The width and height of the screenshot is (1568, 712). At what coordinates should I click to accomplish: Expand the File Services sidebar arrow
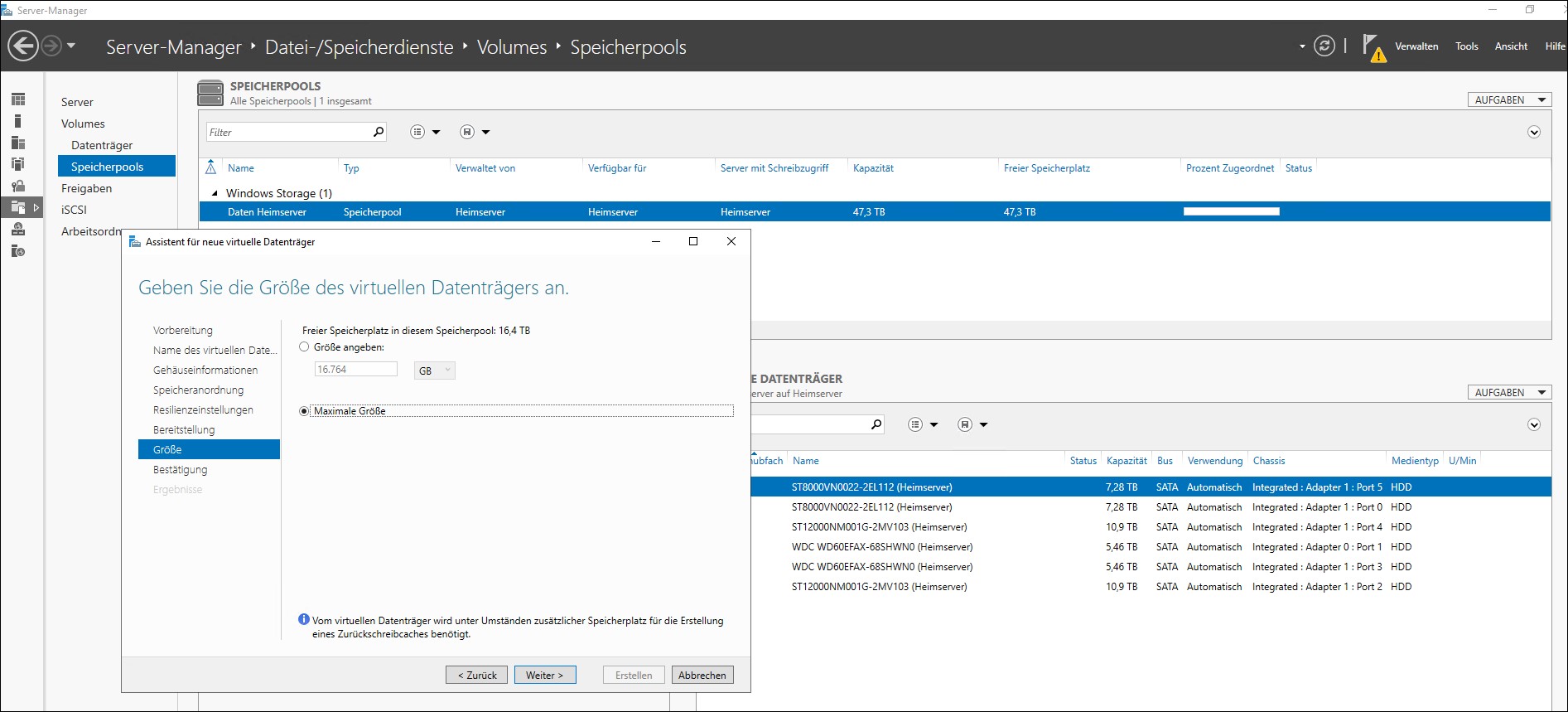coord(36,207)
